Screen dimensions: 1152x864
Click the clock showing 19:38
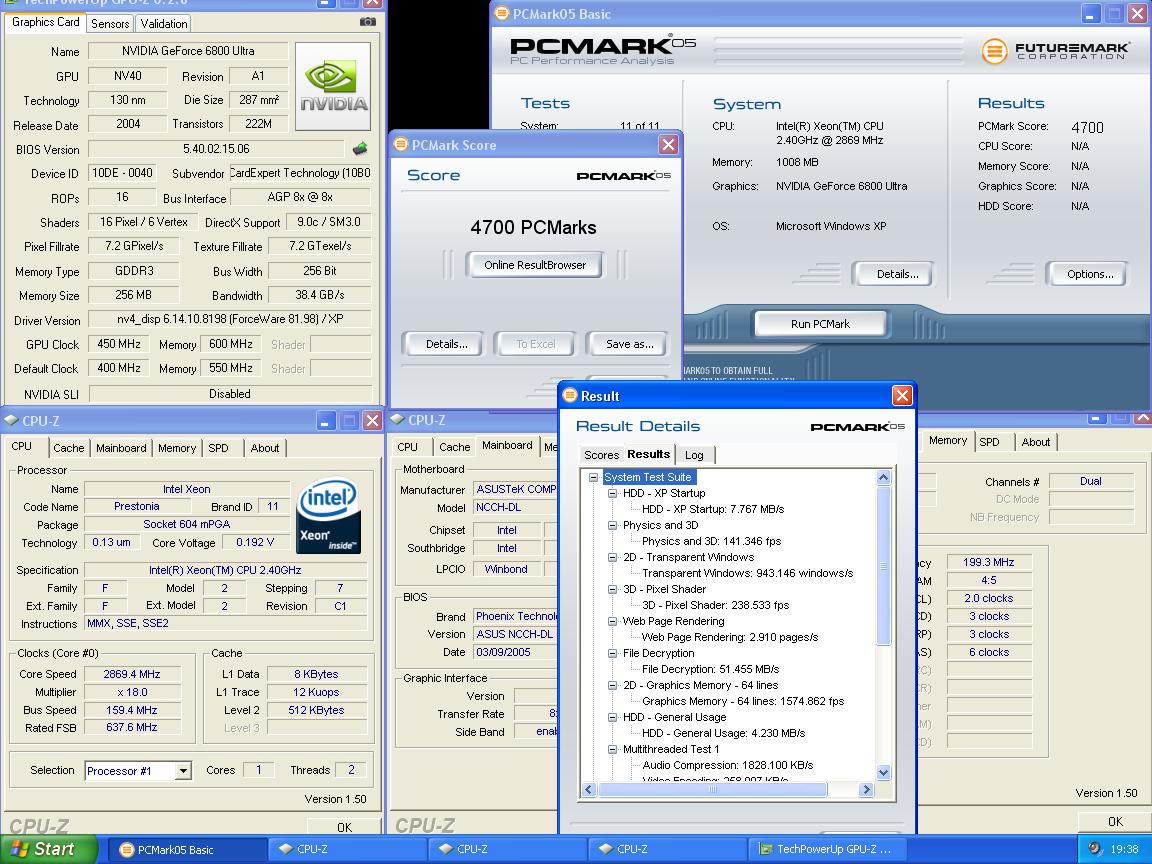1124,849
